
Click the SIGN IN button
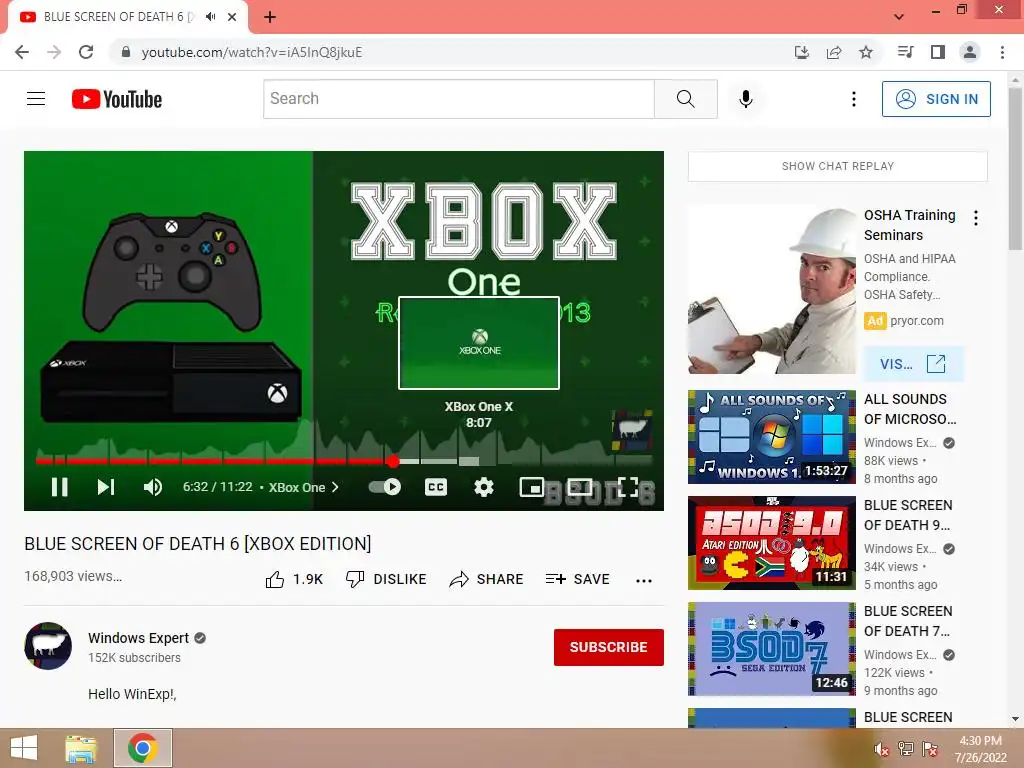point(936,99)
